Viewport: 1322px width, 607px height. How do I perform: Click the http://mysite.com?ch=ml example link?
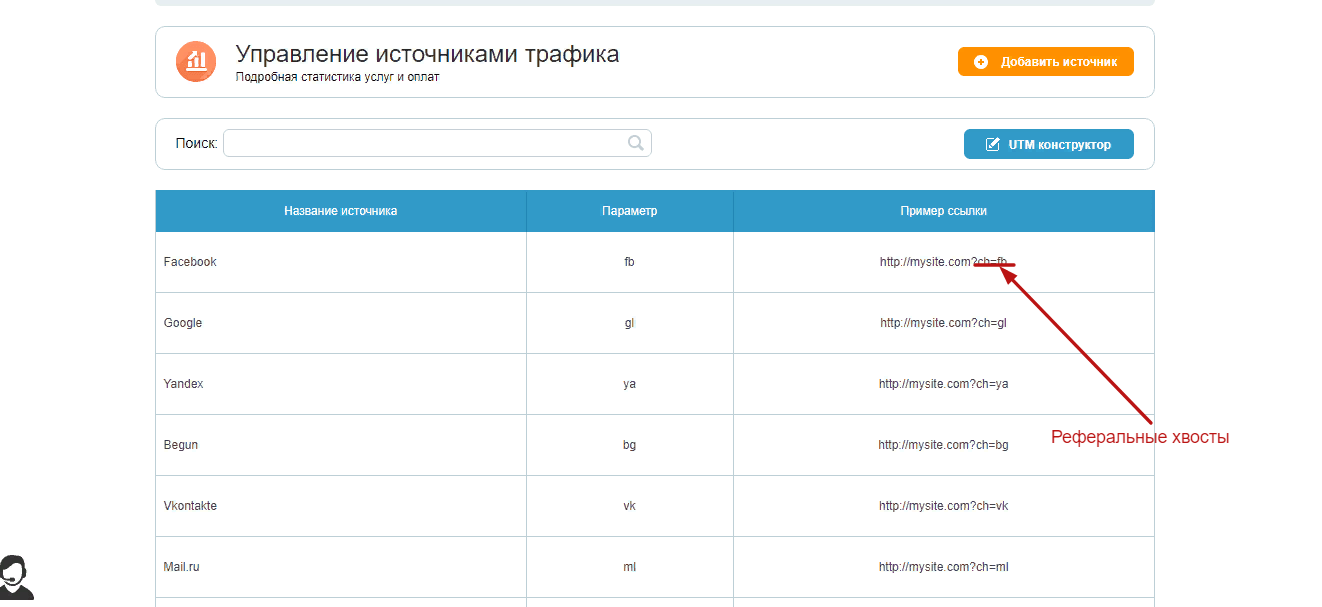944,567
